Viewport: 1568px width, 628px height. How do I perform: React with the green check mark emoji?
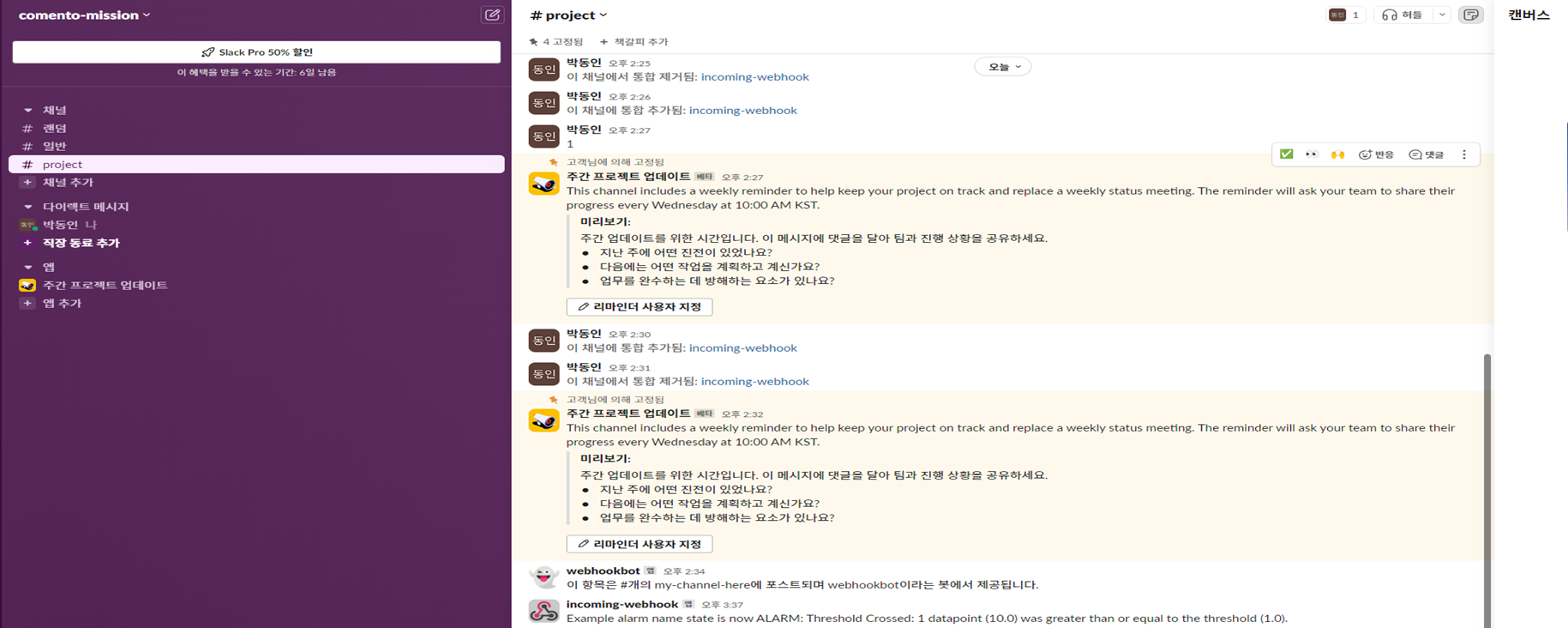coord(1287,154)
